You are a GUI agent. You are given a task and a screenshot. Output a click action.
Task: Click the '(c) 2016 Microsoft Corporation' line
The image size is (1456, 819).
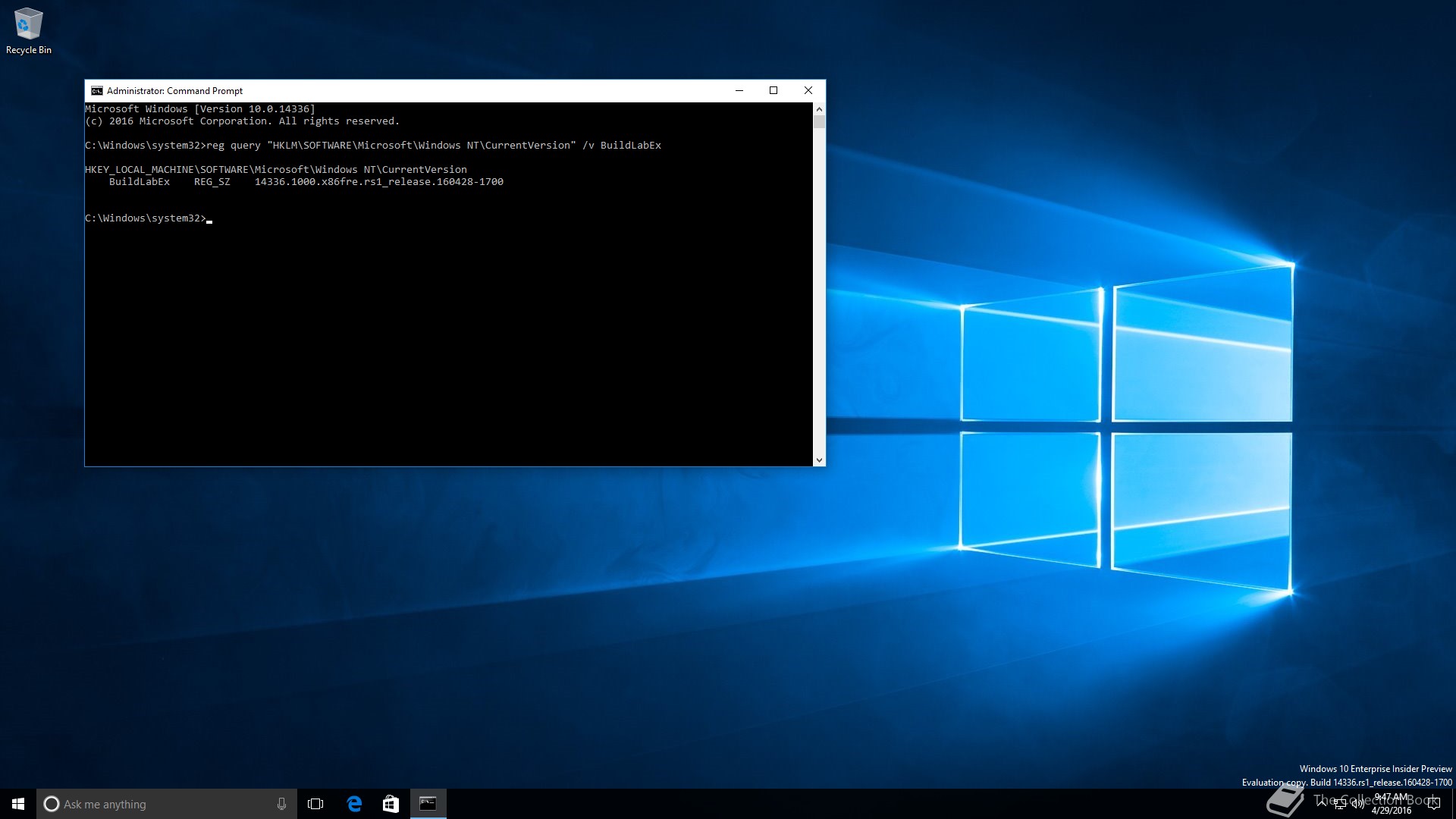coord(242,121)
